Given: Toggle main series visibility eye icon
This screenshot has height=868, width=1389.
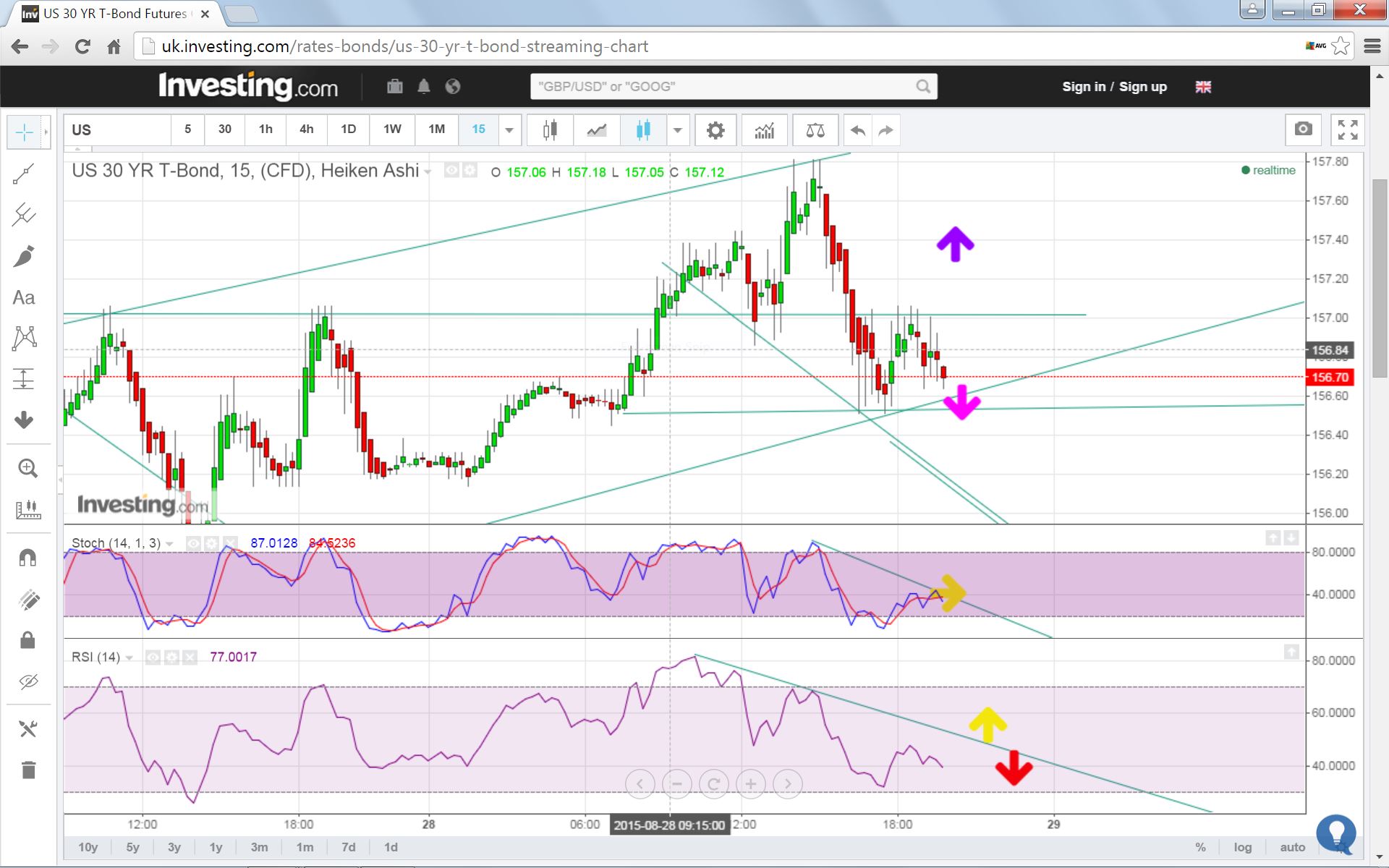Looking at the screenshot, I should tap(451, 171).
